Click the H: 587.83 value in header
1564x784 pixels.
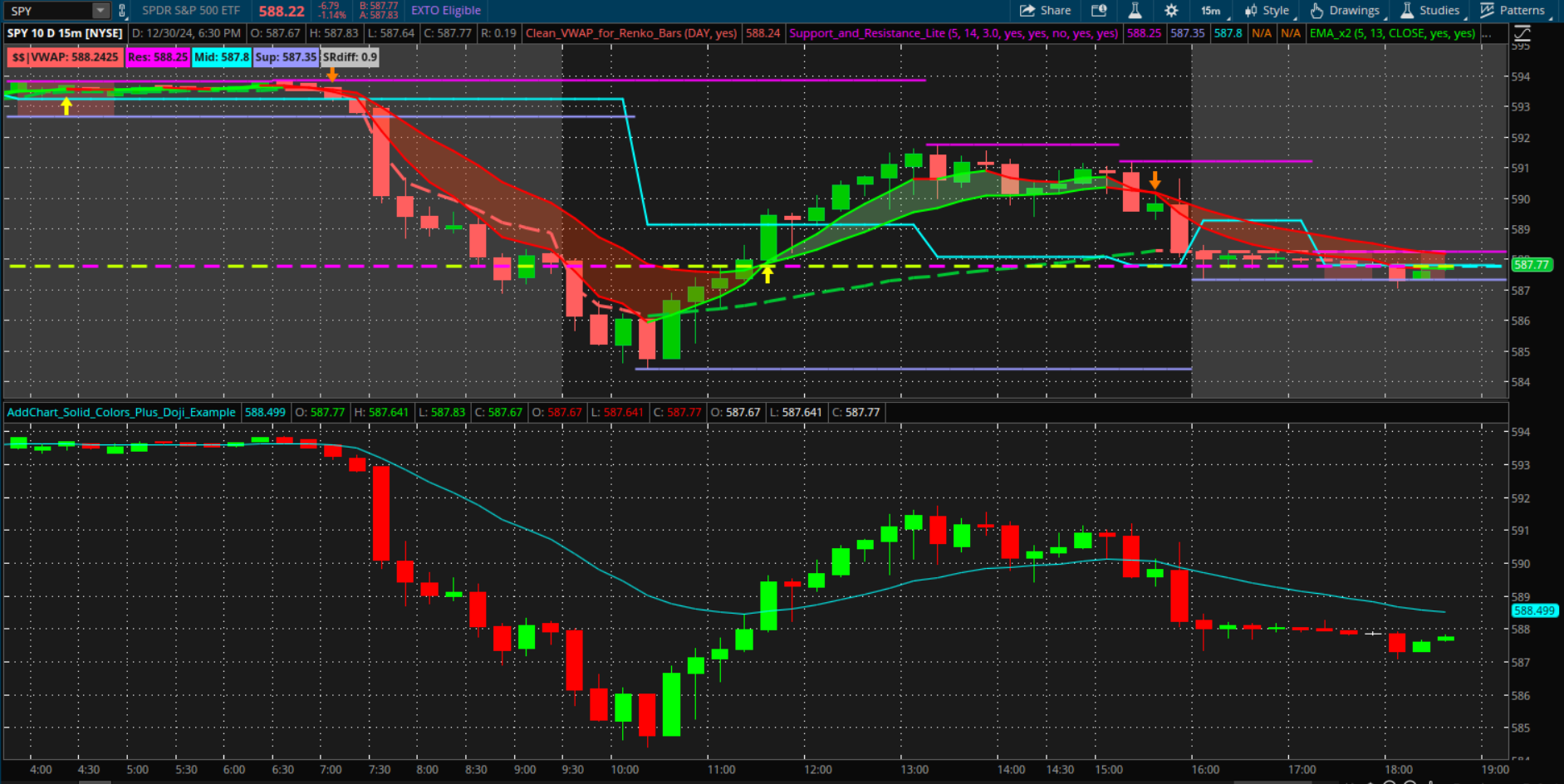click(333, 33)
